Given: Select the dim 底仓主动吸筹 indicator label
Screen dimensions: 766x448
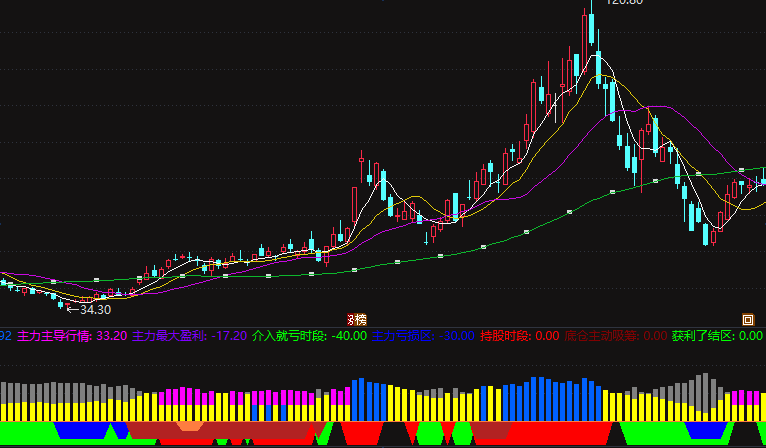Looking at the screenshot, I should (x=601, y=336).
